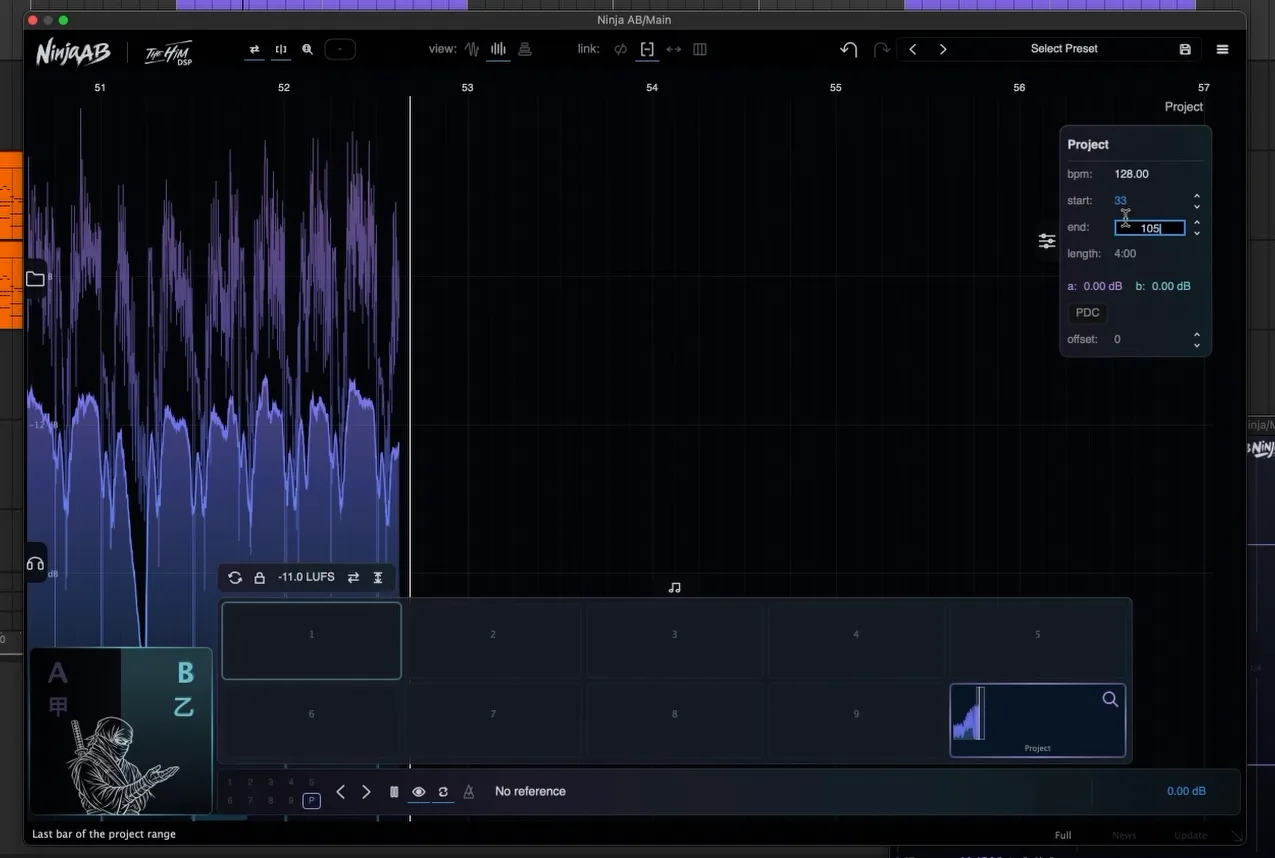Decrease end bar with down stepper arrow

1197,233
